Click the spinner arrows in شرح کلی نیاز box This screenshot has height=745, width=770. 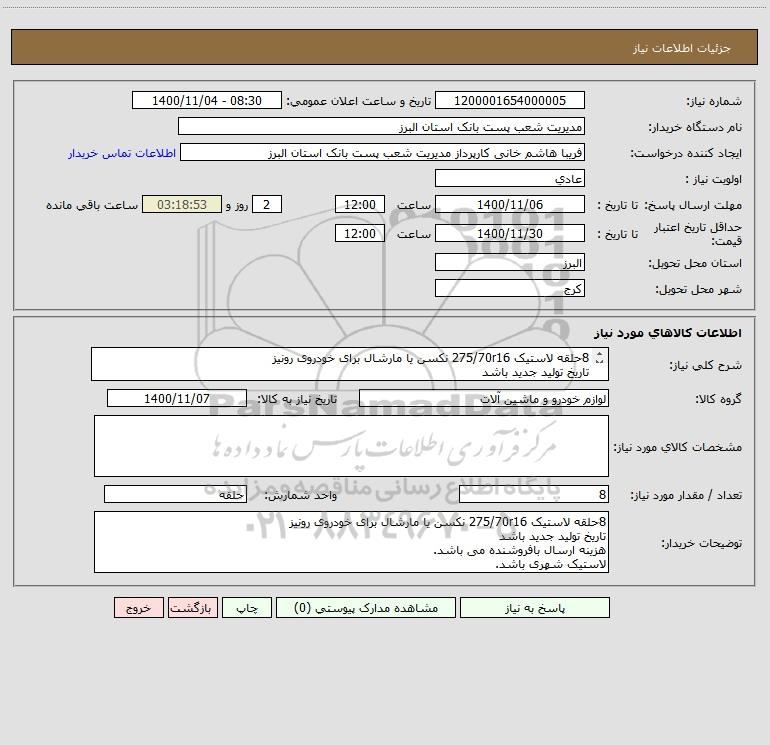tap(599, 358)
